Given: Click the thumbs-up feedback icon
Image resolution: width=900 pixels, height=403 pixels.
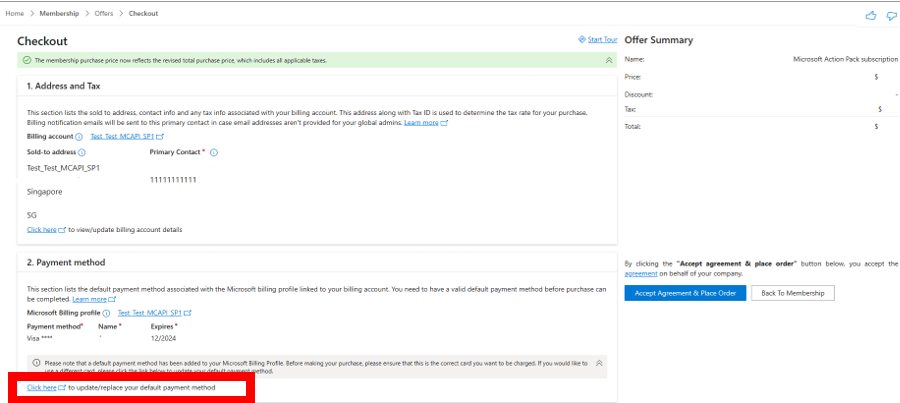Looking at the screenshot, I should pos(870,15).
